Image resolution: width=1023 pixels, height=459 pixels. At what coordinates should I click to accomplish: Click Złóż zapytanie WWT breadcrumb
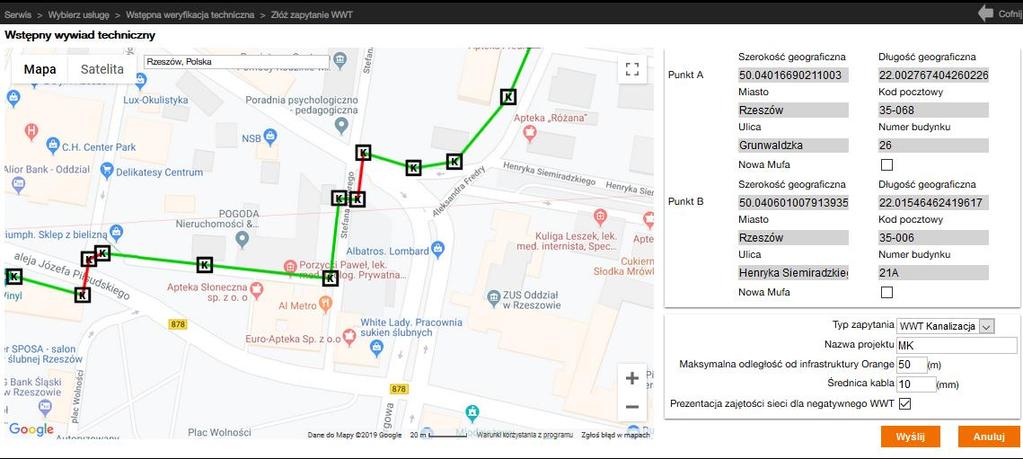[x=312, y=14]
